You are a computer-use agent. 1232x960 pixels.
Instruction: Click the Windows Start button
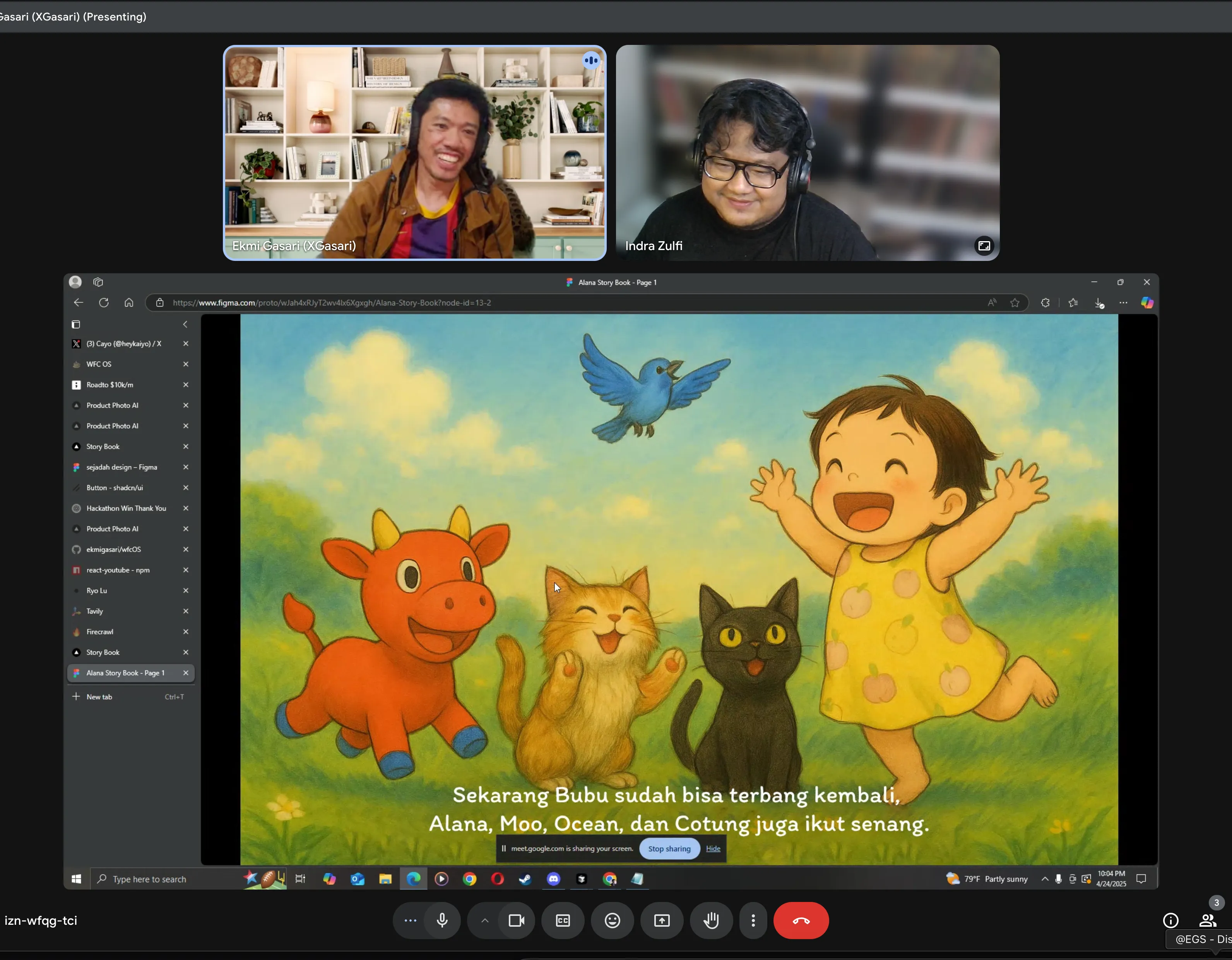click(77, 879)
